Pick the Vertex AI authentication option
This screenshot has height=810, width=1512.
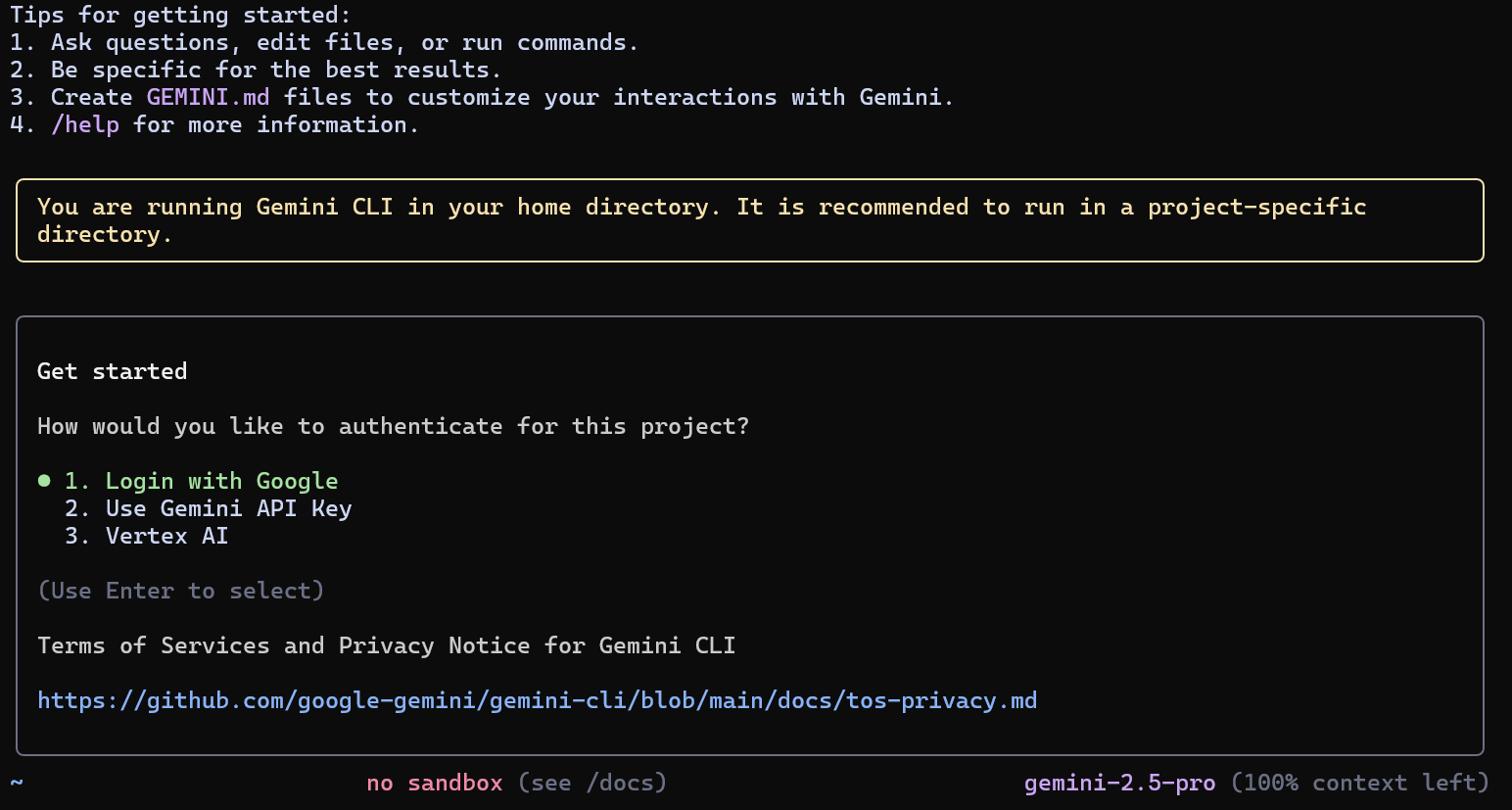click(x=146, y=537)
